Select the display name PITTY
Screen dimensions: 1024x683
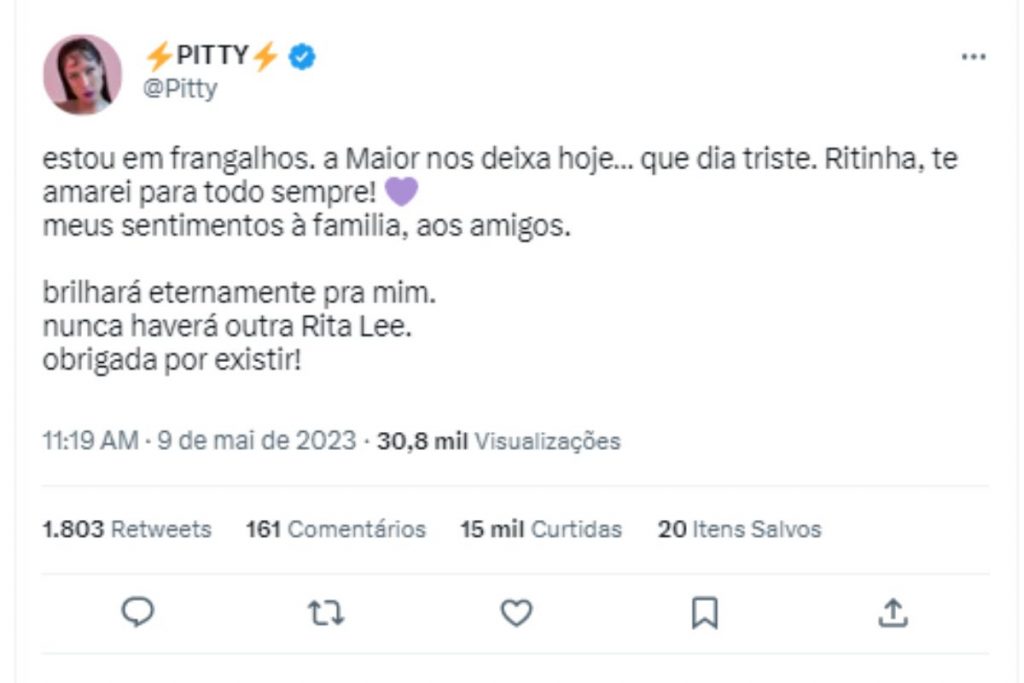[x=212, y=57]
